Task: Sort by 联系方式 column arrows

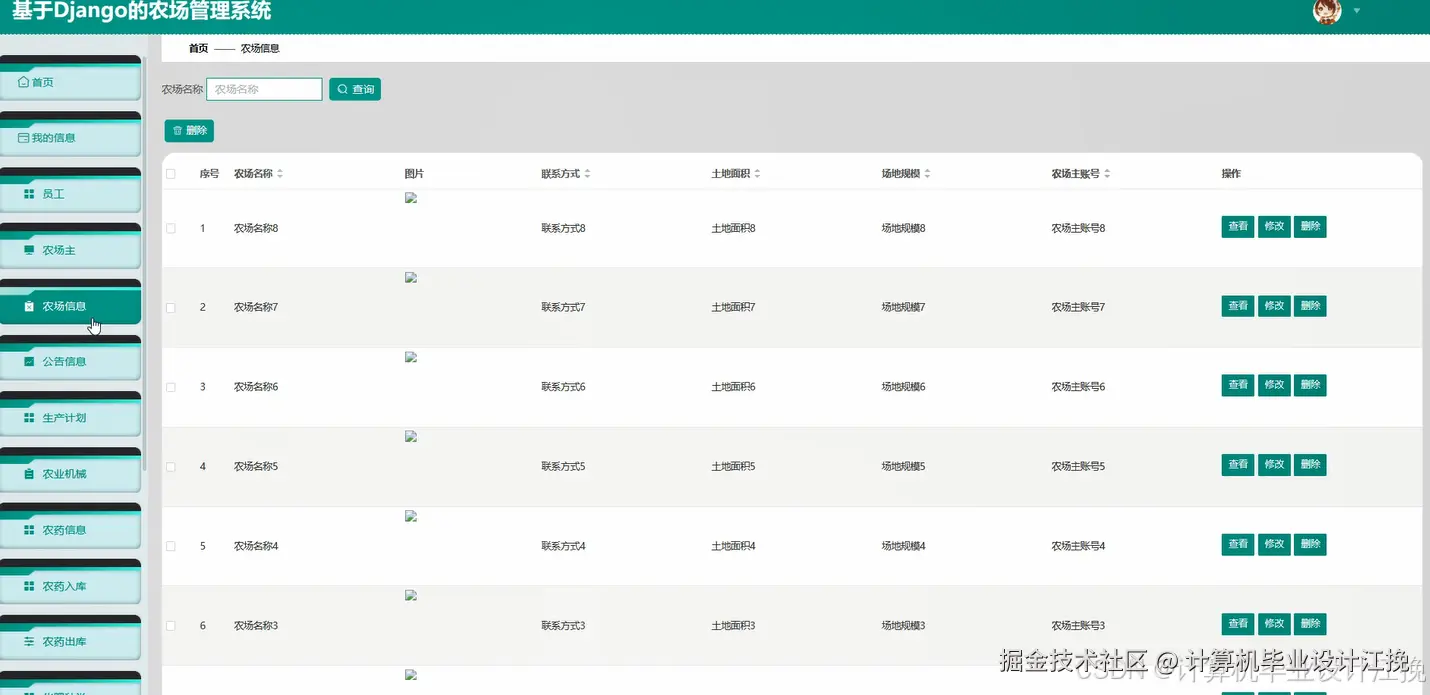Action: tap(587, 174)
